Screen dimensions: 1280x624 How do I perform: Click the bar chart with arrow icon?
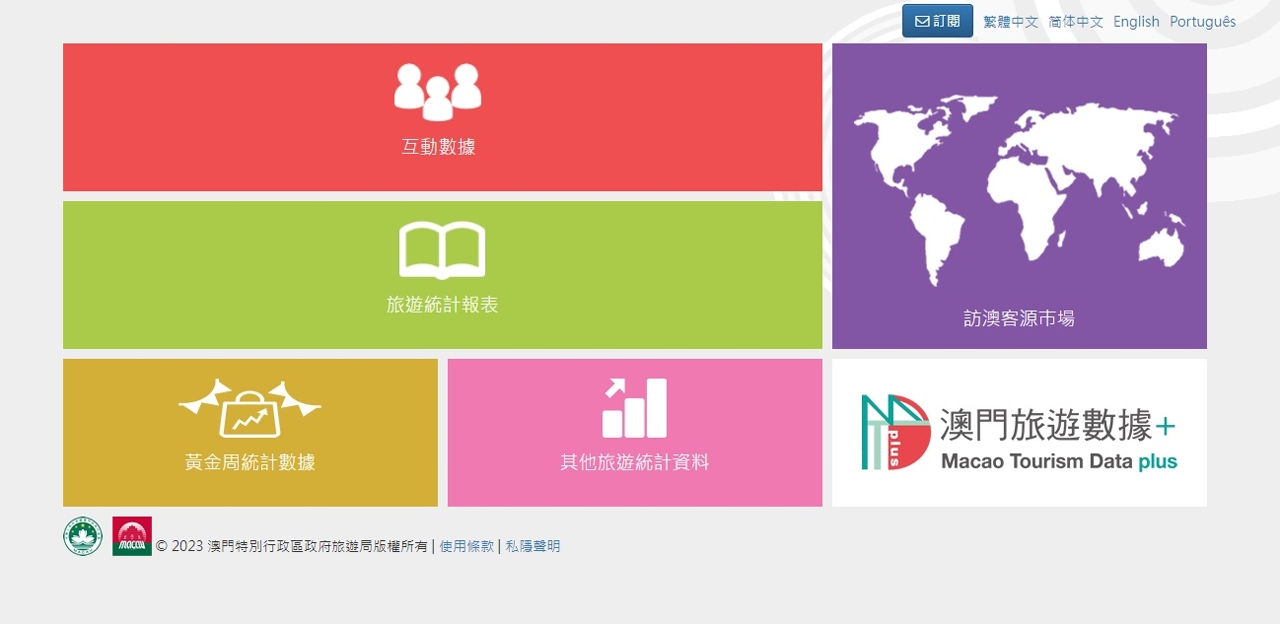634,407
